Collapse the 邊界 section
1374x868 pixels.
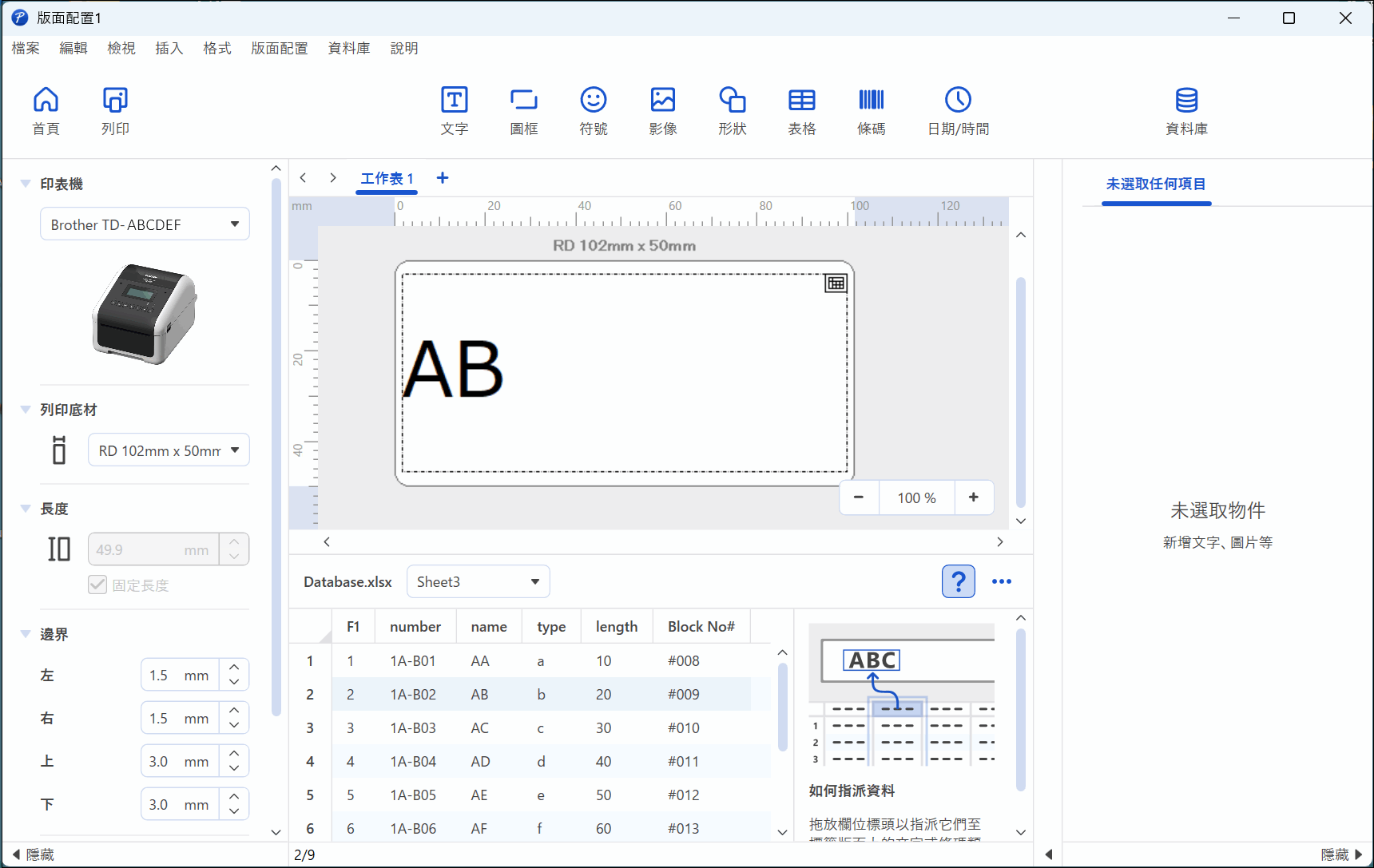pyautogui.click(x=26, y=634)
